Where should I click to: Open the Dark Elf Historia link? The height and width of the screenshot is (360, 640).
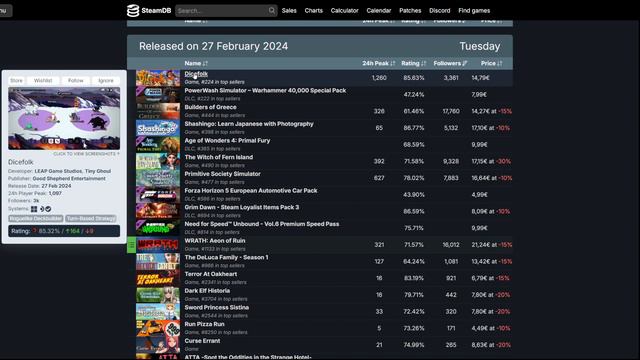click(x=207, y=291)
